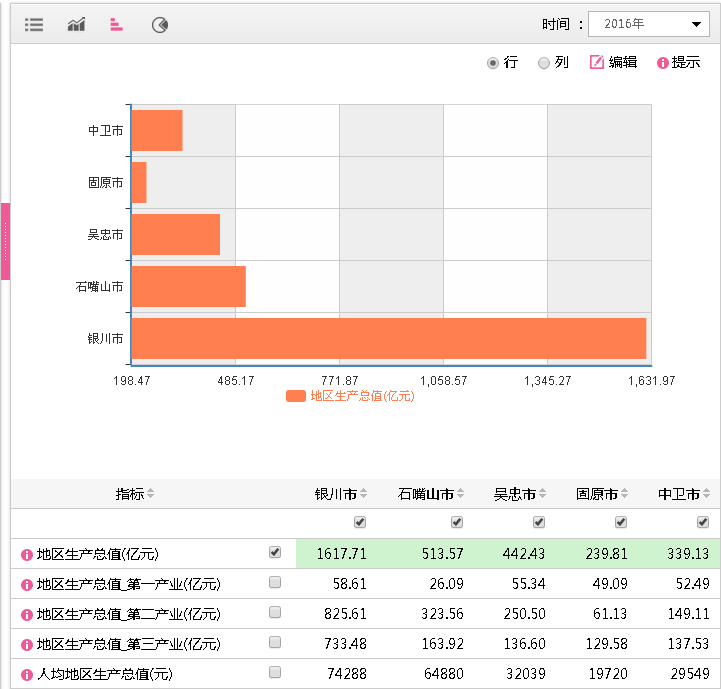721x689 pixels.
Task: Check 地区生产总值_第一产业 row checkbox
Action: tap(275, 582)
